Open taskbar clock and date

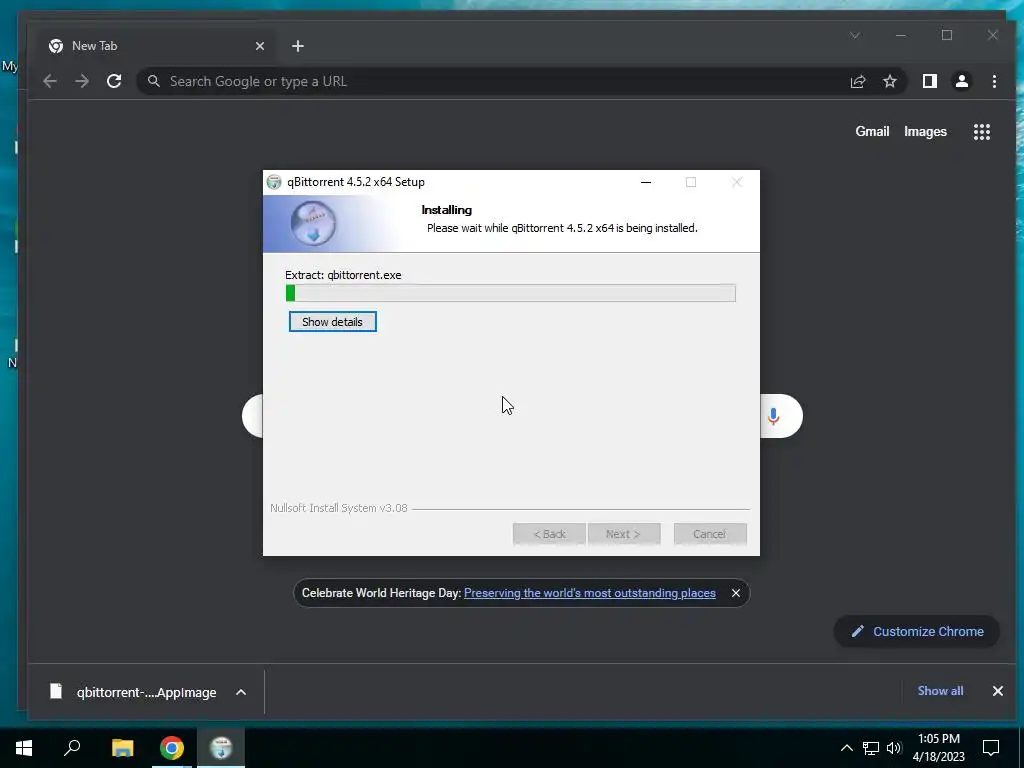coord(938,748)
